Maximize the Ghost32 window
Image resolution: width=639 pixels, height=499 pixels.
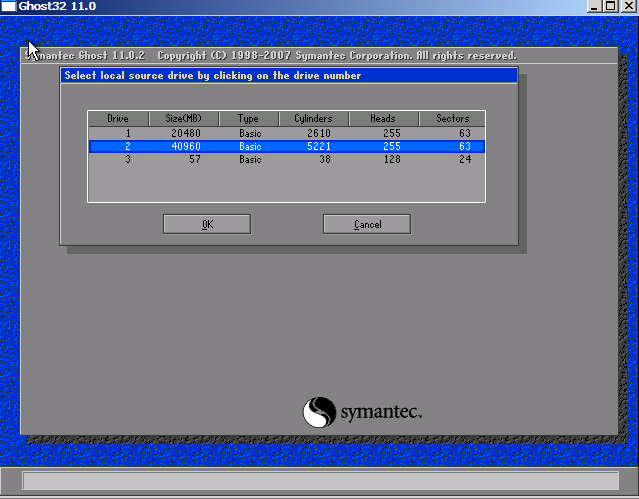[611, 6]
